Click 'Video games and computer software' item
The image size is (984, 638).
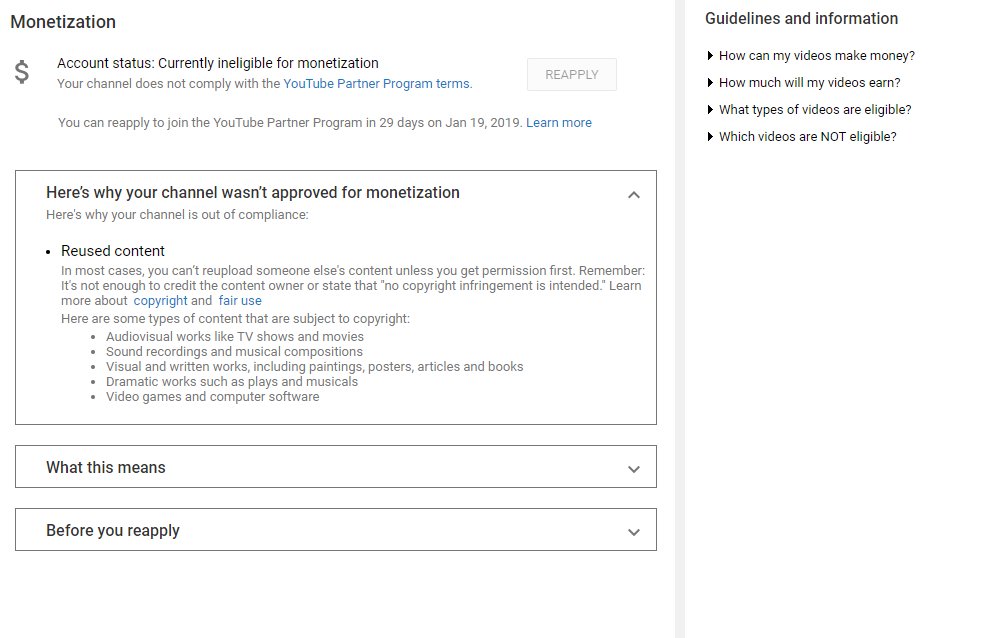pyautogui.click(x=212, y=396)
